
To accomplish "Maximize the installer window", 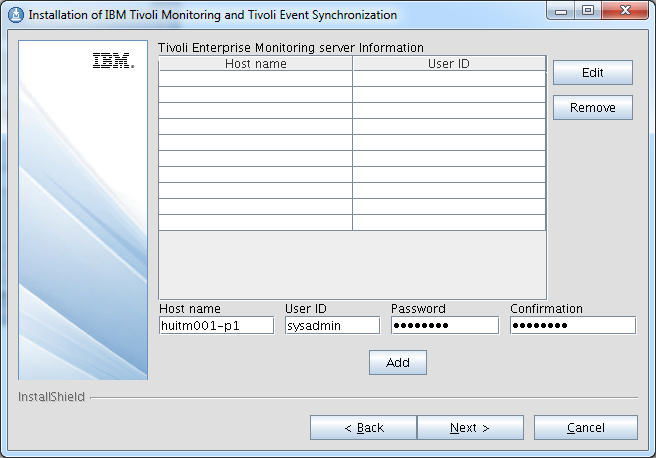I will point(588,10).
